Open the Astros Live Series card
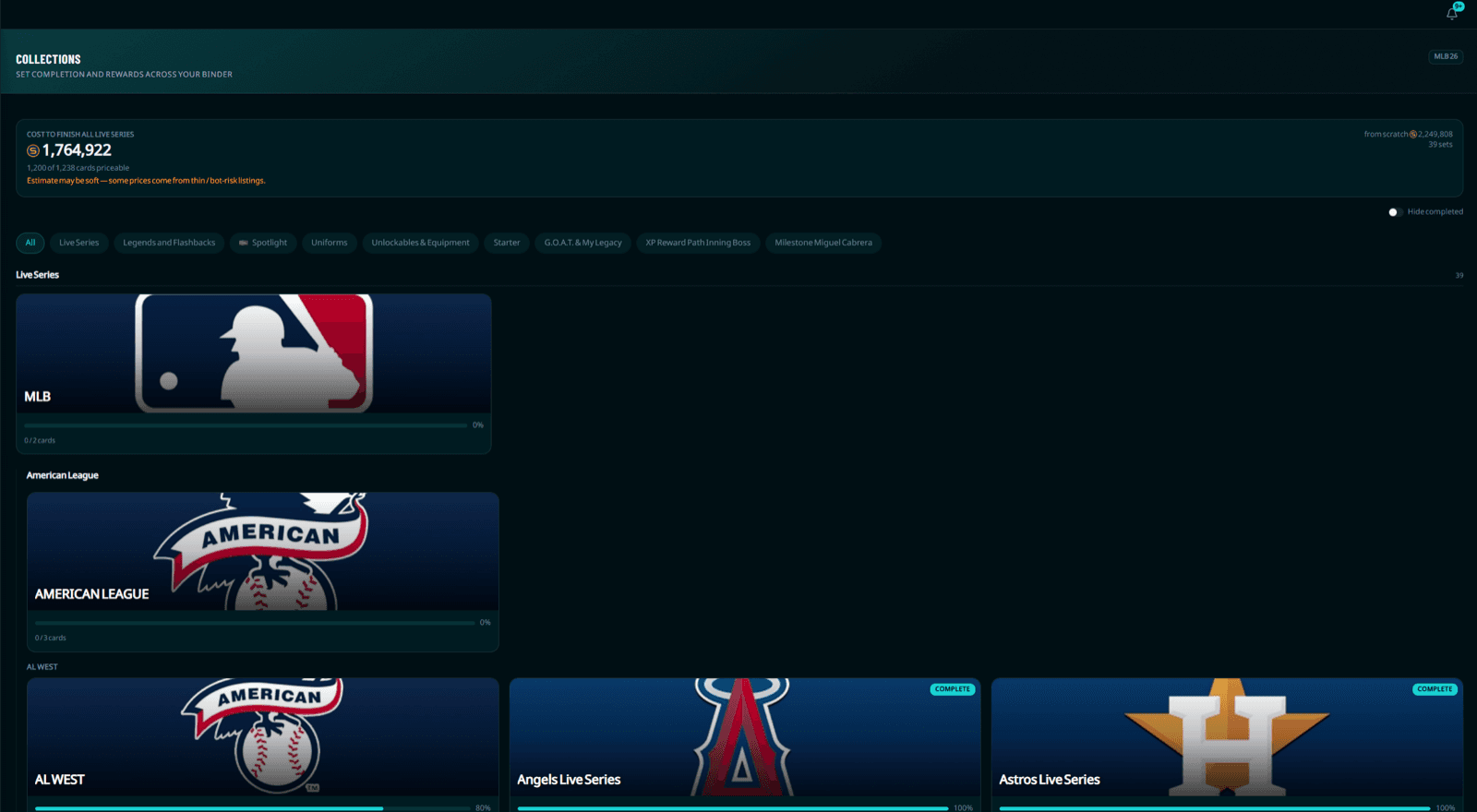The height and width of the screenshot is (812, 1477). (x=1227, y=746)
